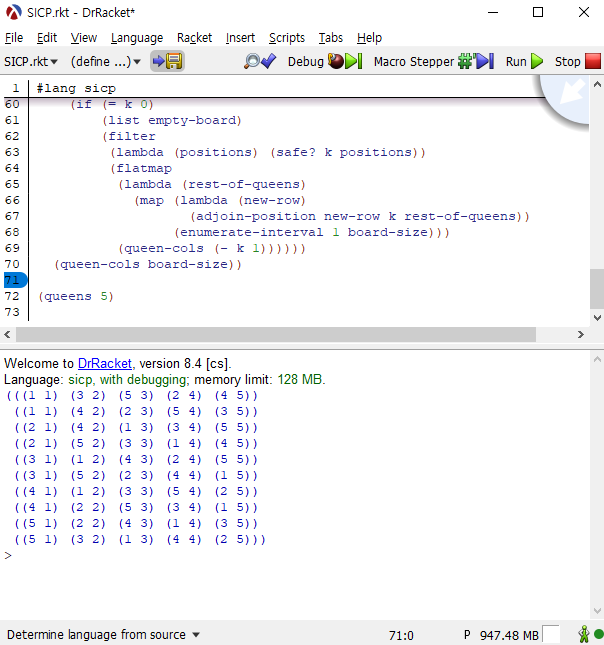Follow the DrRacket link in the welcome message
The image size is (604, 645).
[106, 364]
